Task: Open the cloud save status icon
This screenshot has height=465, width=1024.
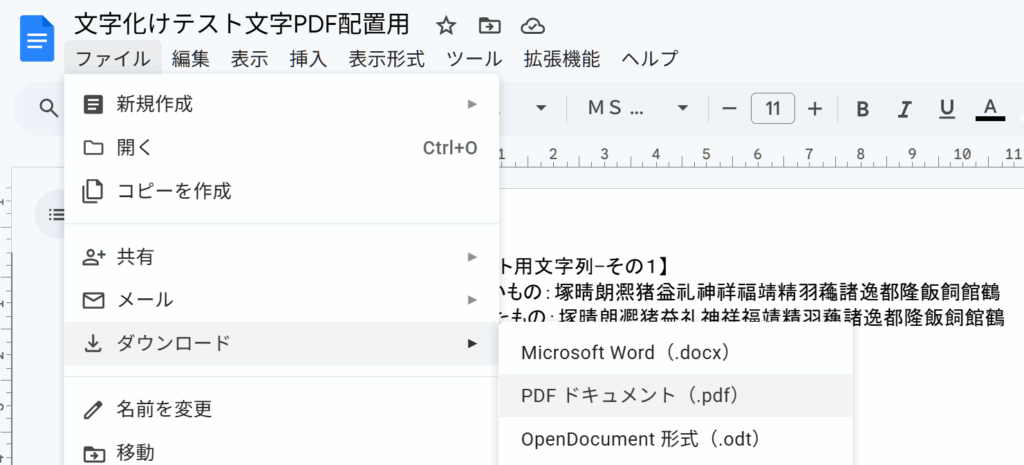Action: tap(534, 26)
